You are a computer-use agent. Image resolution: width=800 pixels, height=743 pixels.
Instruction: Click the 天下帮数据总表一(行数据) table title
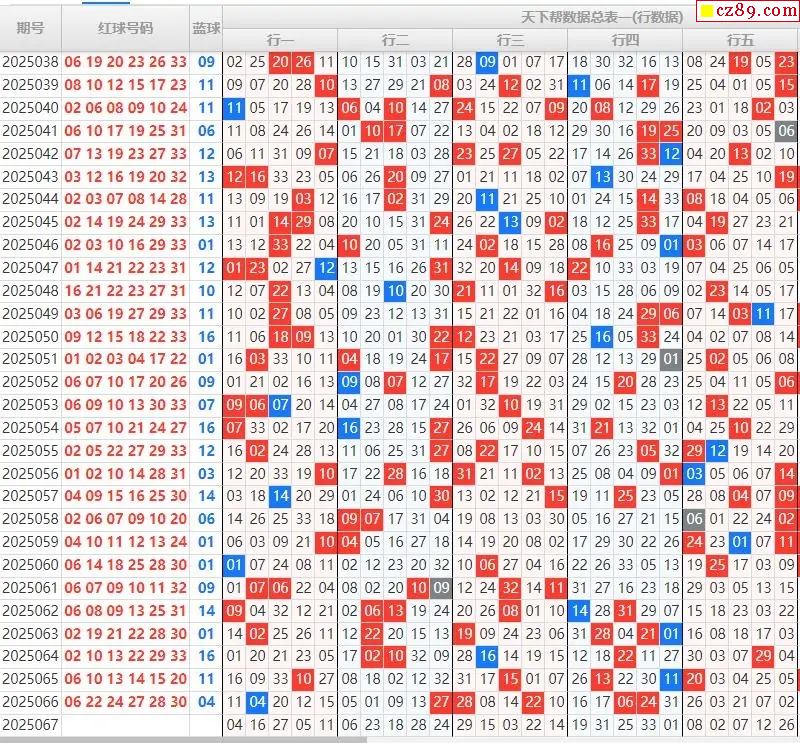602,17
